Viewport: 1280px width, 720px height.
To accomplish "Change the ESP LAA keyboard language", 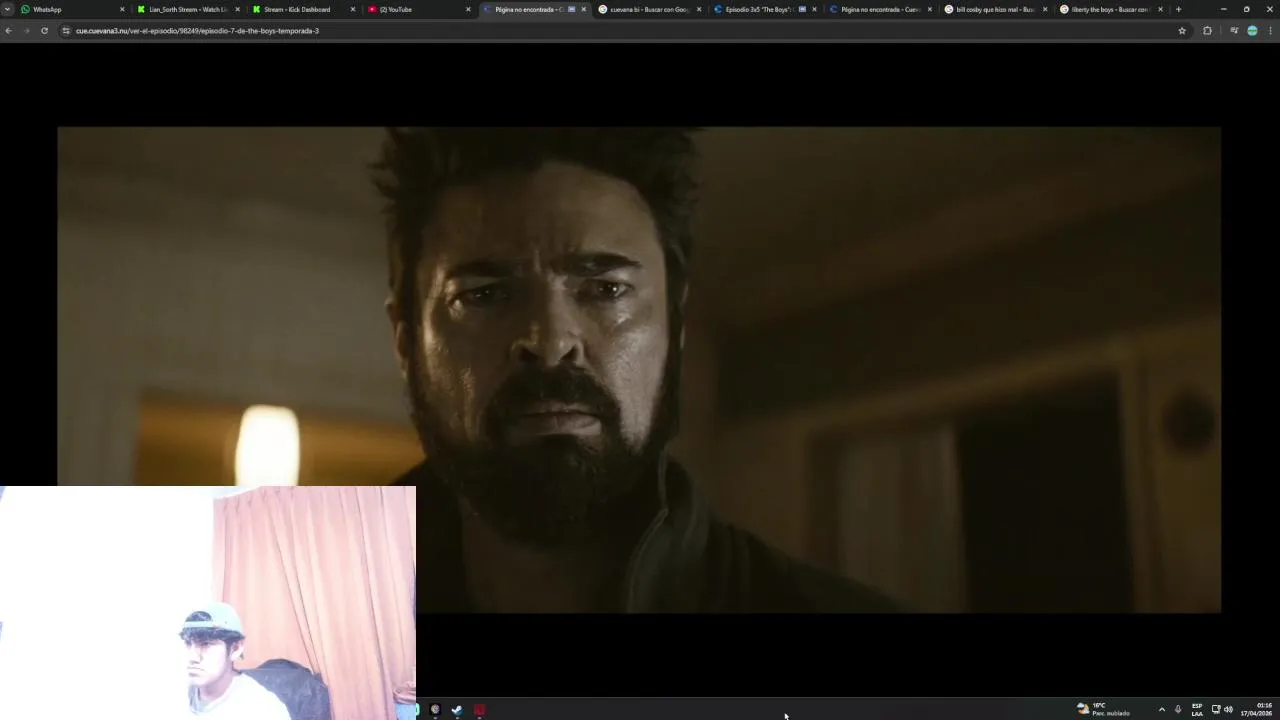I will click(x=1197, y=710).
